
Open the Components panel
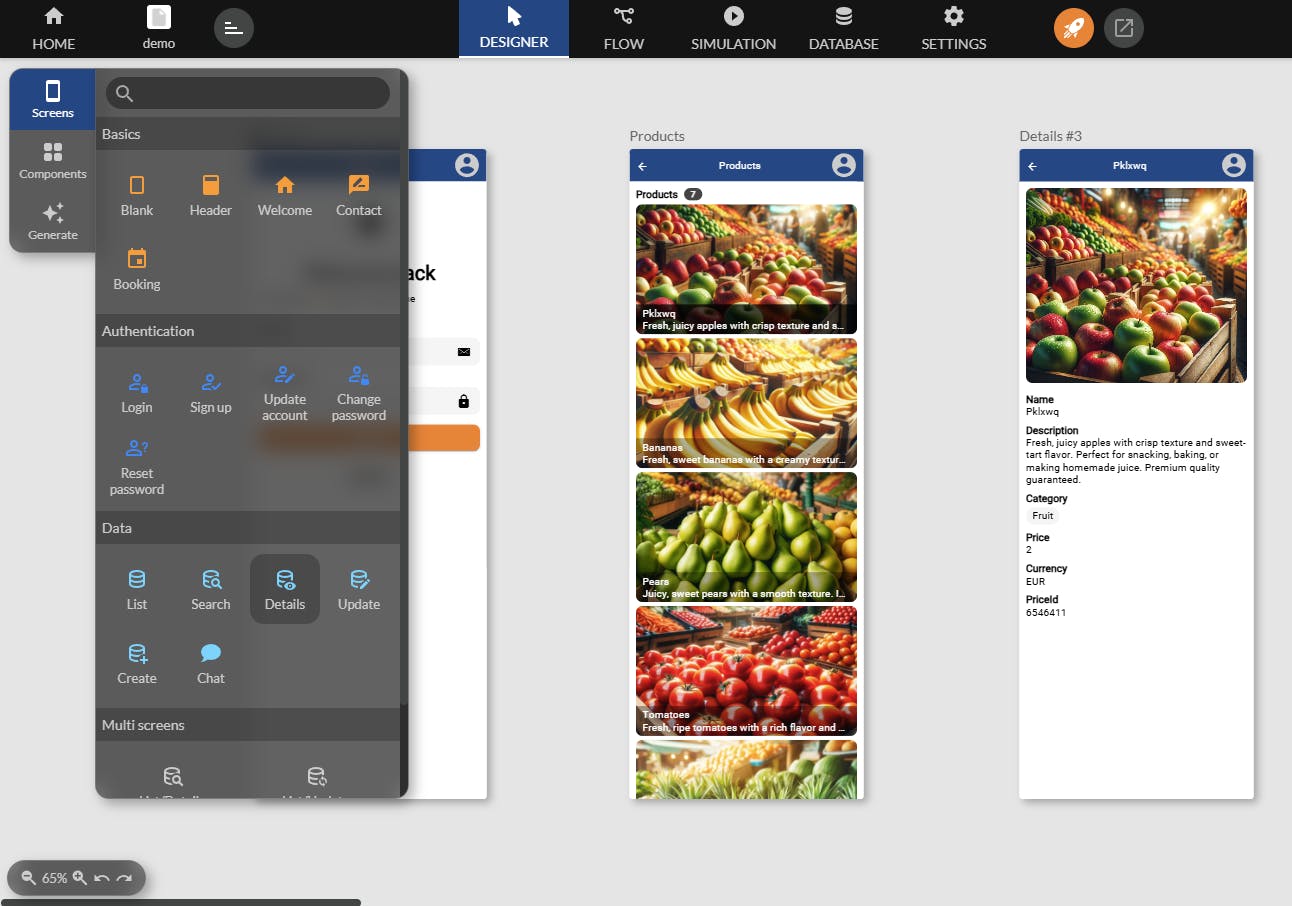(53, 161)
